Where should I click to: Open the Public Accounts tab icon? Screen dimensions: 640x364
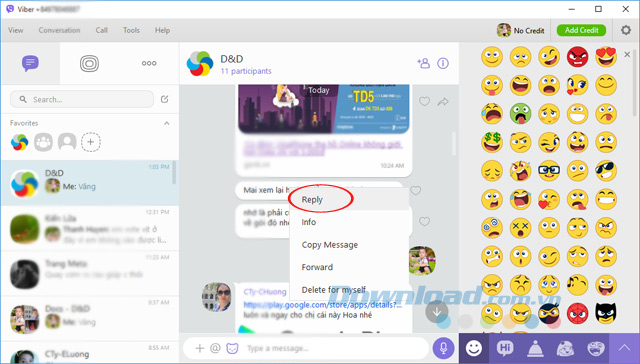tap(89, 63)
